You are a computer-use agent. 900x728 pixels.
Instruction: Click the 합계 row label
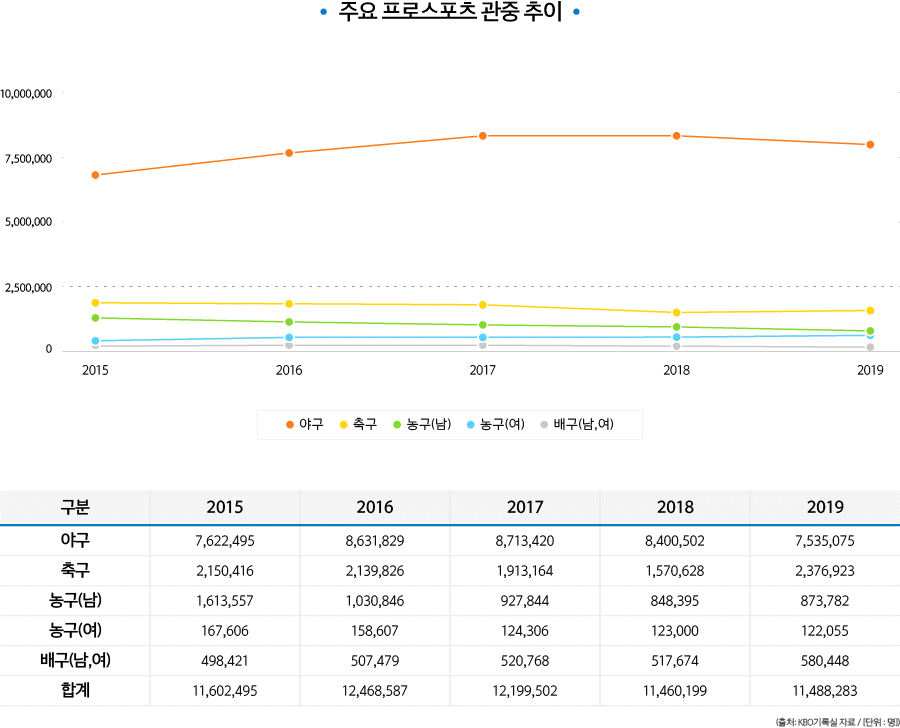click(75, 690)
